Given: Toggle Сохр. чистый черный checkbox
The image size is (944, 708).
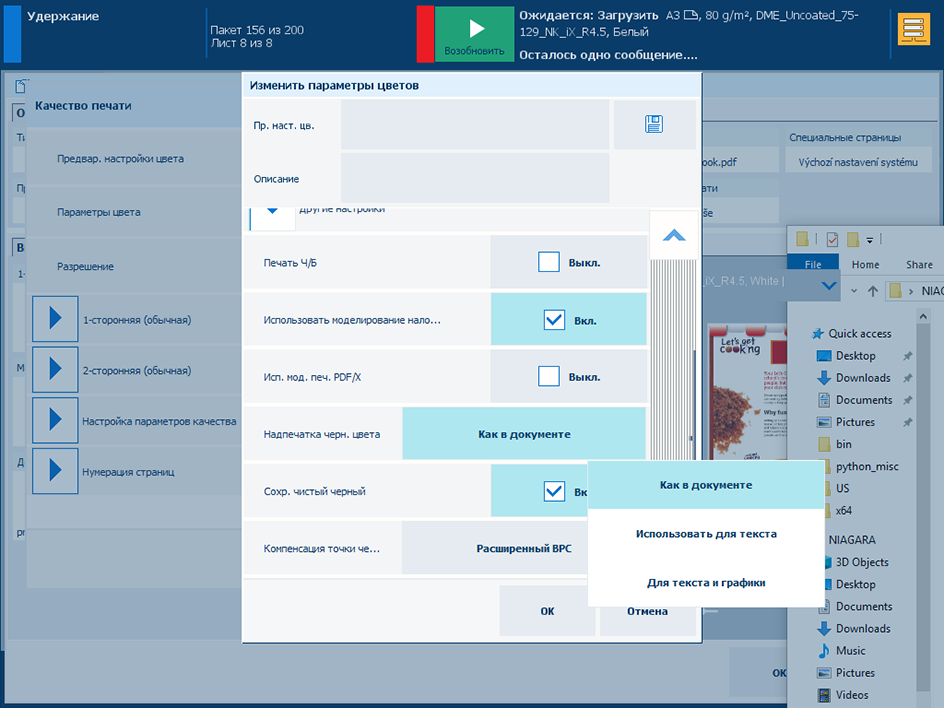Looking at the screenshot, I should pyautogui.click(x=554, y=491).
